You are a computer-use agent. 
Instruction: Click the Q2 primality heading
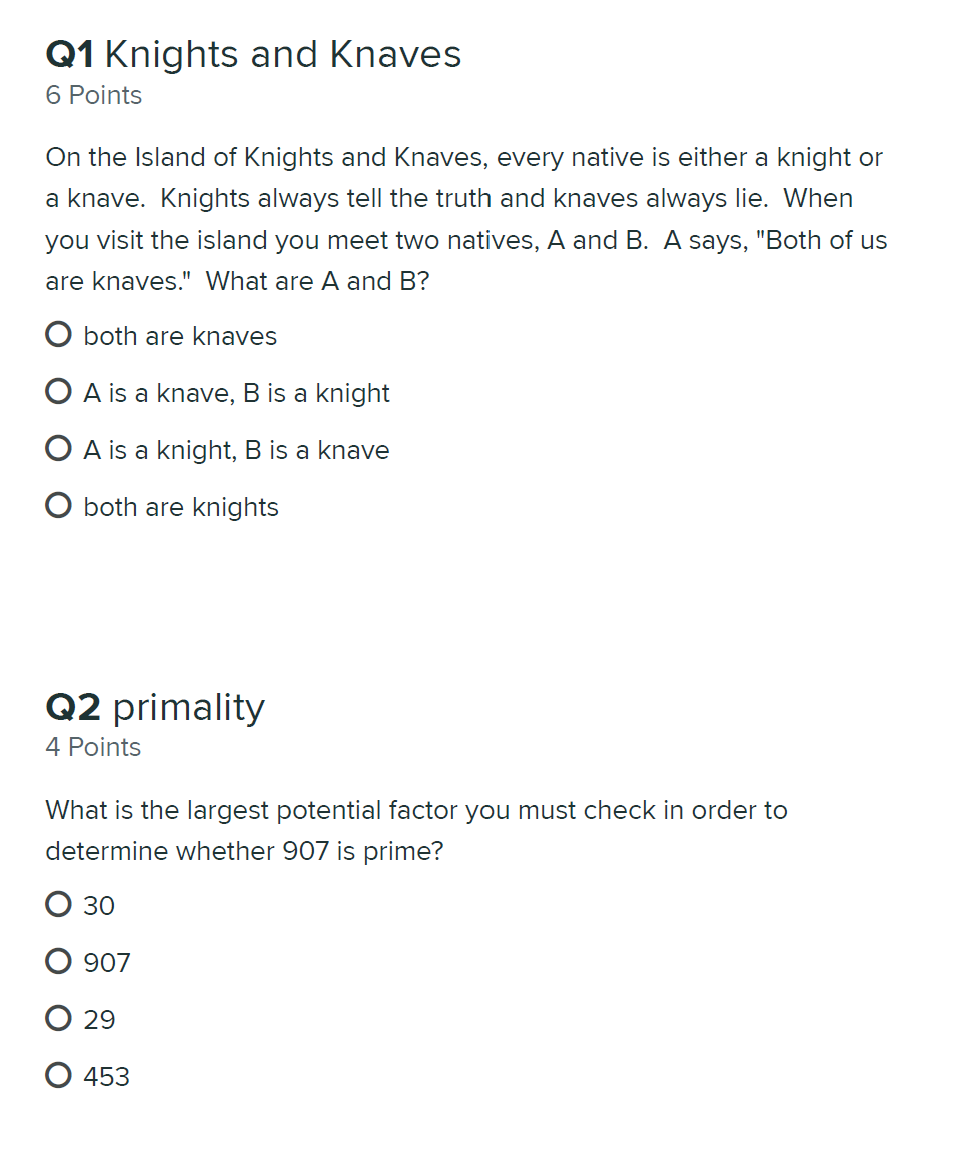click(155, 707)
